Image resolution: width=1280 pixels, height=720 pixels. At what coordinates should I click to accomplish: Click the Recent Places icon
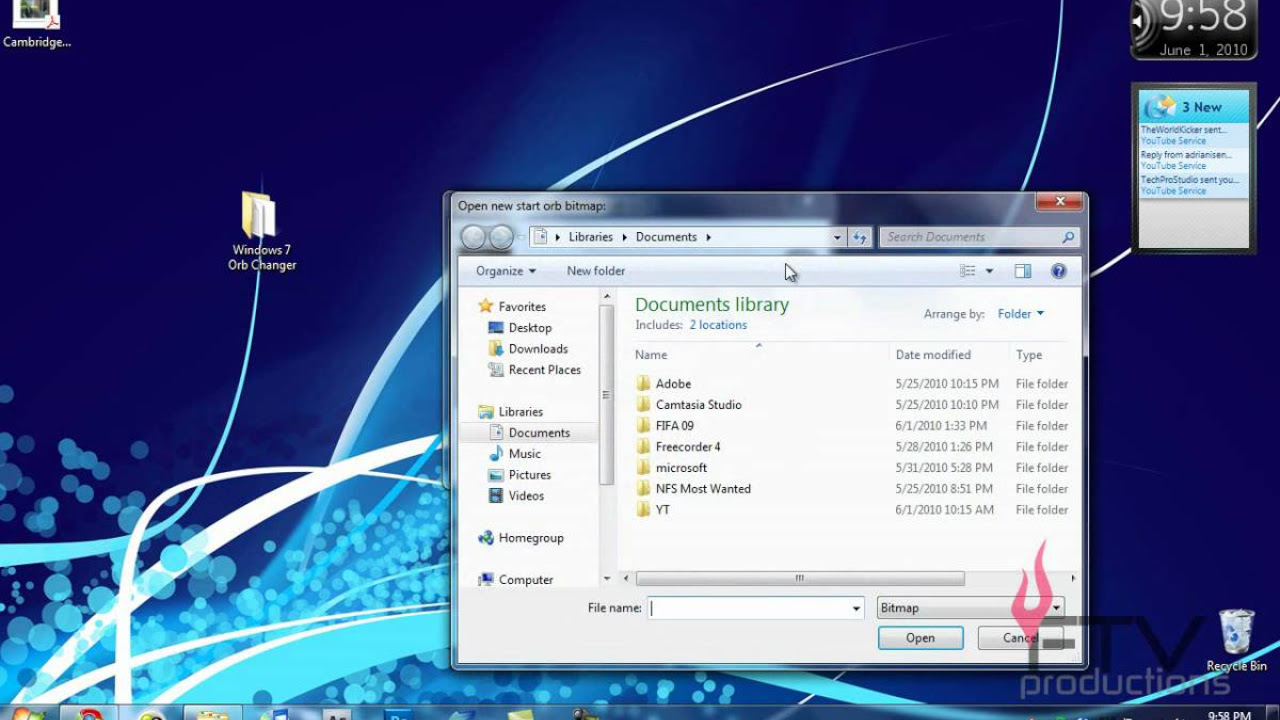[x=496, y=370]
